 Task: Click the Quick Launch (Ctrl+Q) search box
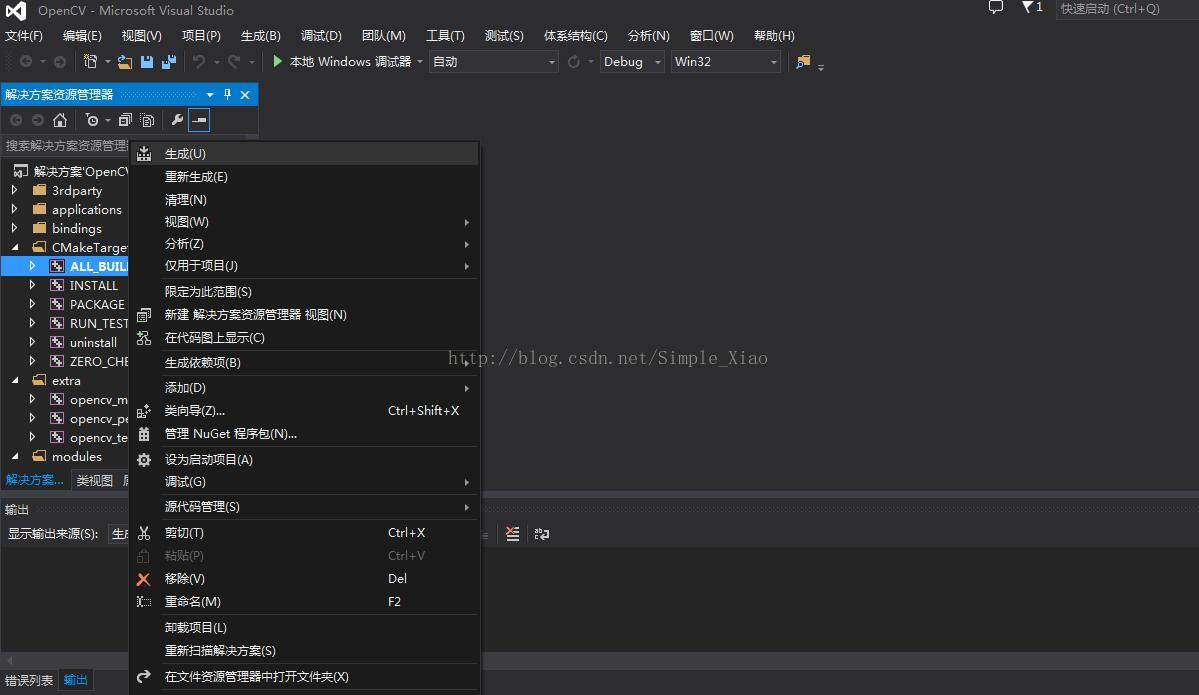[1126, 8]
